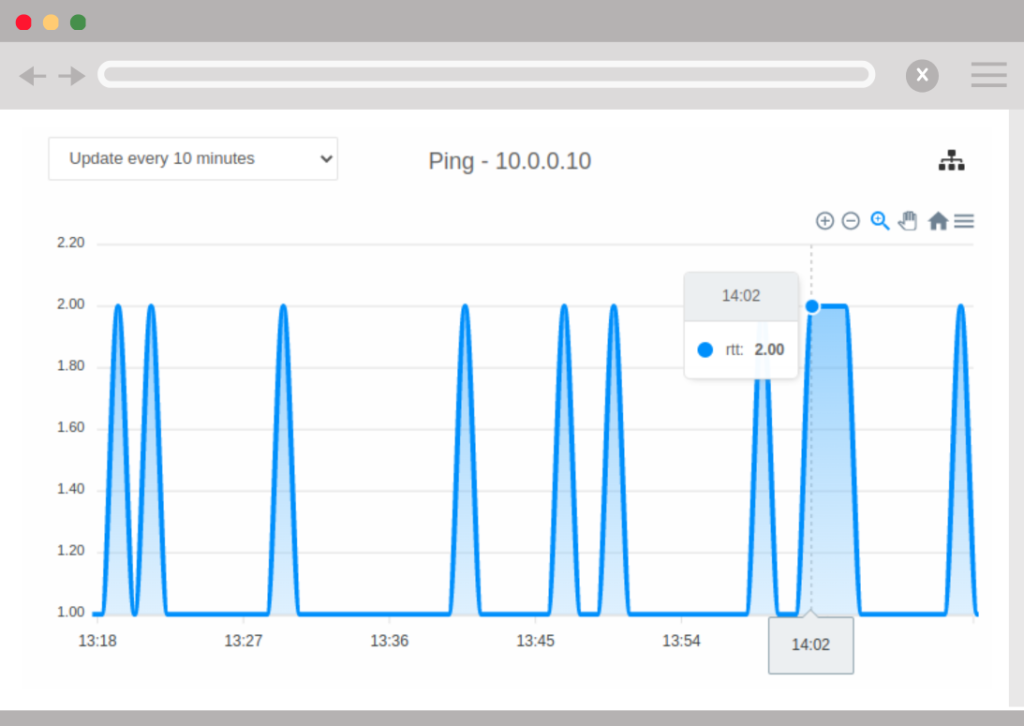Toggle pan mode on the chart
The height and width of the screenshot is (726, 1024).
click(x=907, y=220)
